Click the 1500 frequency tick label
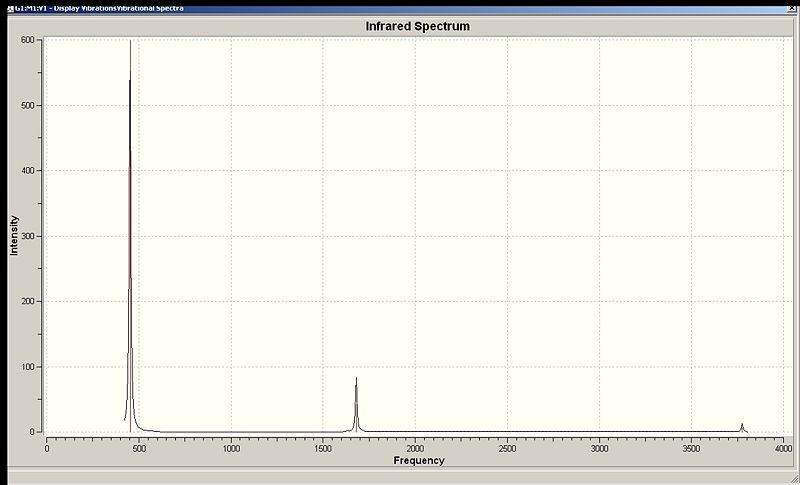Screen dimensions: 800x485 [x=323, y=449]
